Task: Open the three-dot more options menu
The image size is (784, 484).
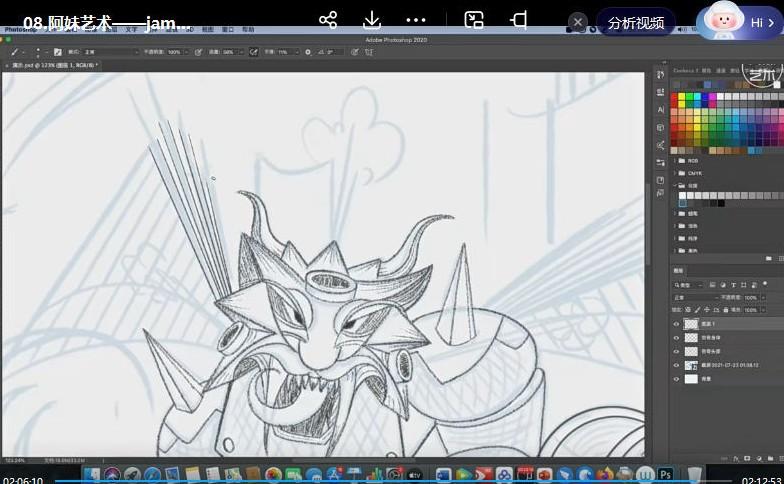Action: (416, 20)
